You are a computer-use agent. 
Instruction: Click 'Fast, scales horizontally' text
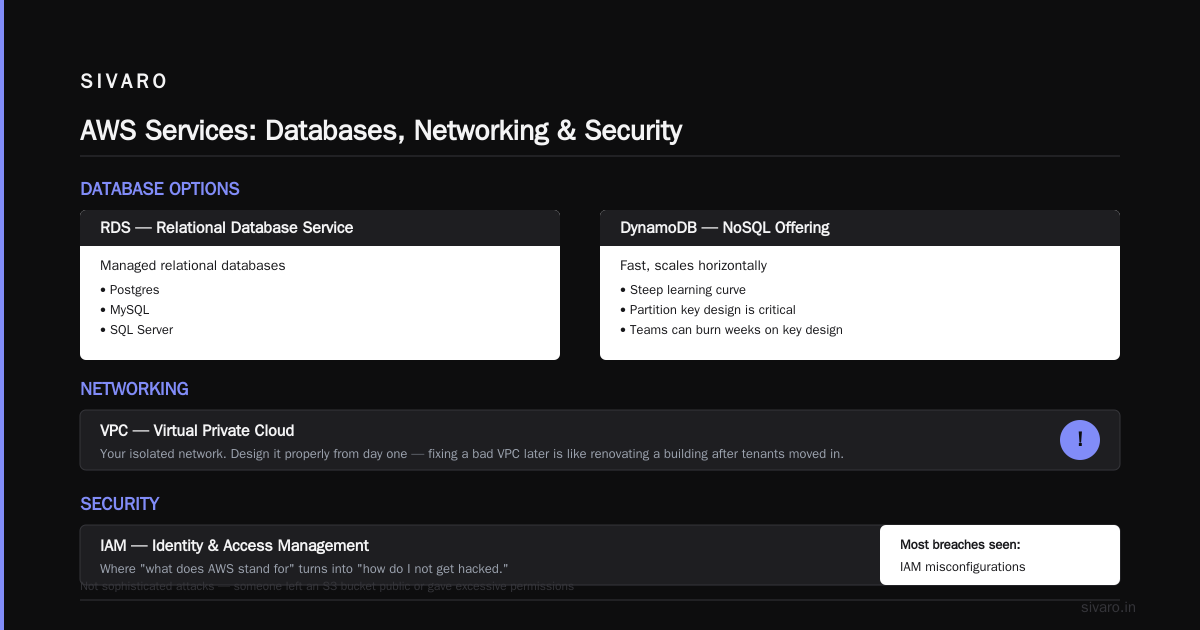click(694, 266)
